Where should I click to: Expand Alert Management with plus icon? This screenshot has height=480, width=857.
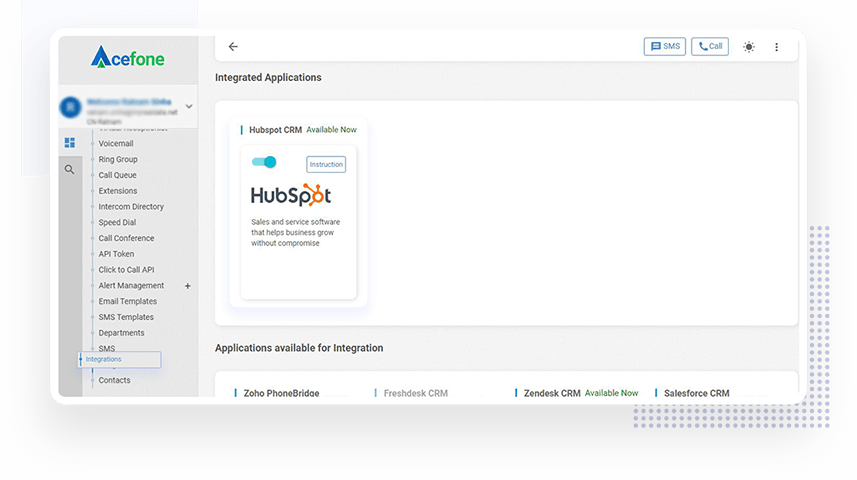(187, 286)
